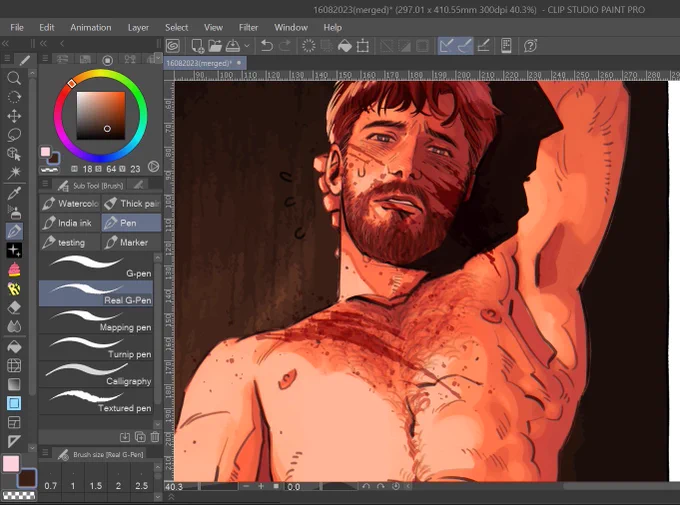Select the Move layer tool

pos(14,116)
